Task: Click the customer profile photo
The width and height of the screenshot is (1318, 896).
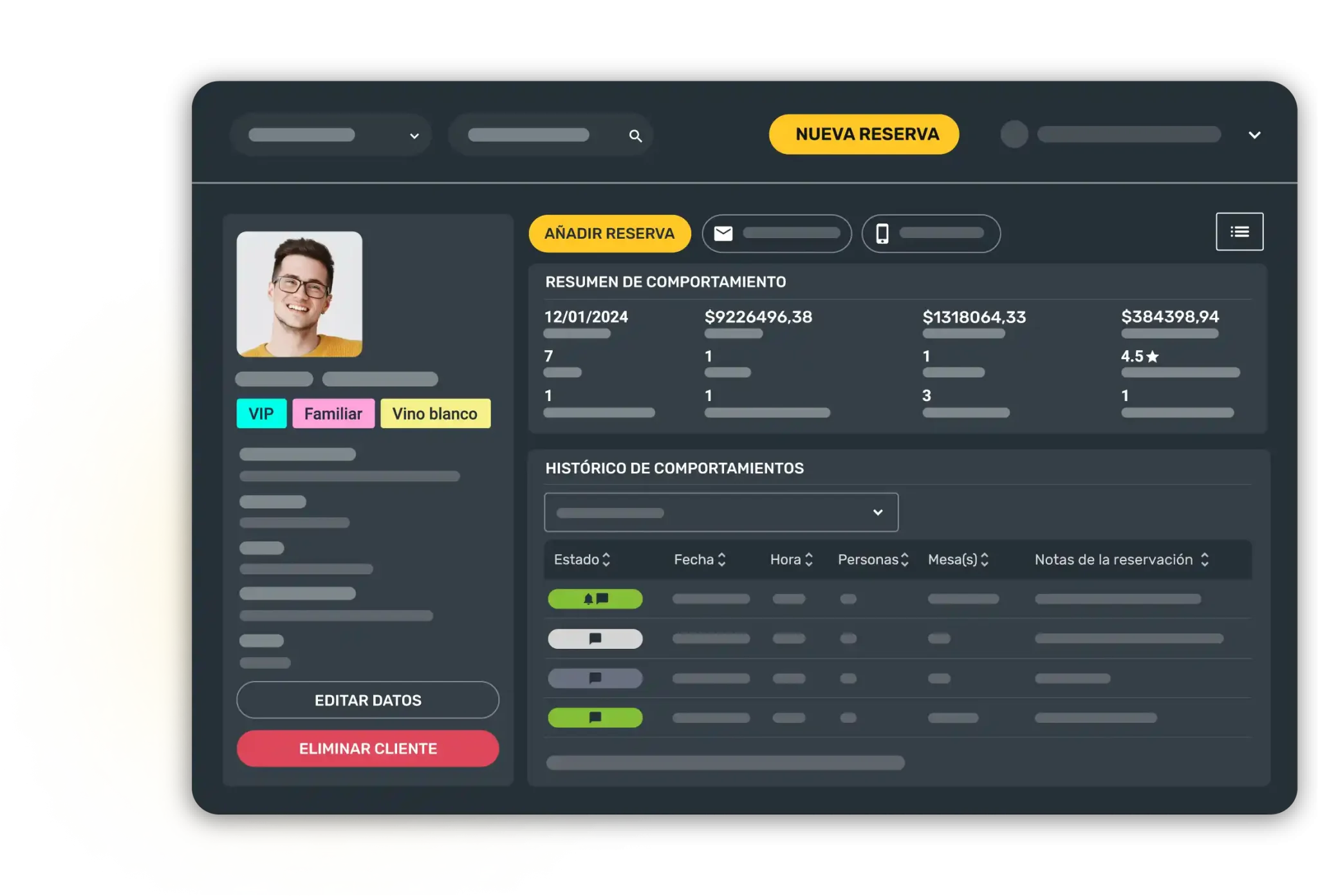Action: [x=299, y=294]
